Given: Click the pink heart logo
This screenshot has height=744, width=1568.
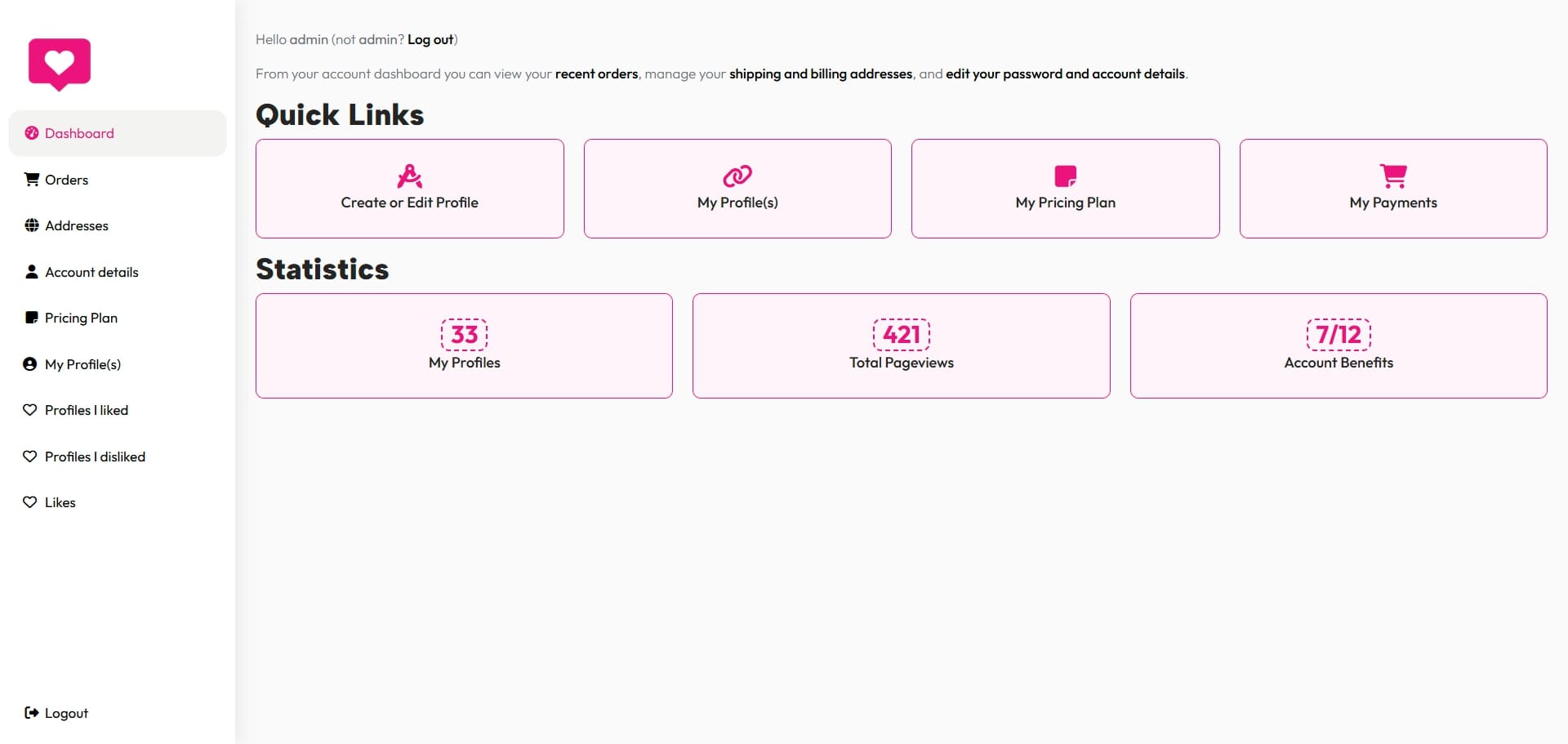Looking at the screenshot, I should point(60,64).
